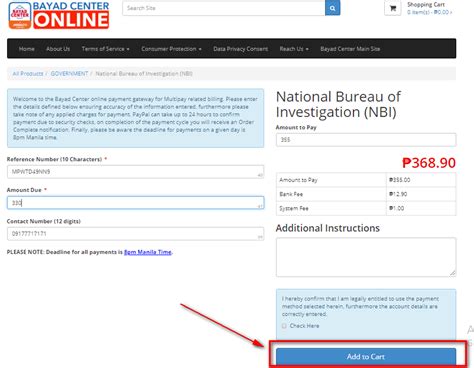This screenshot has height=368, width=474.
Task: Go to Home in navigation bar
Action: coord(27,49)
